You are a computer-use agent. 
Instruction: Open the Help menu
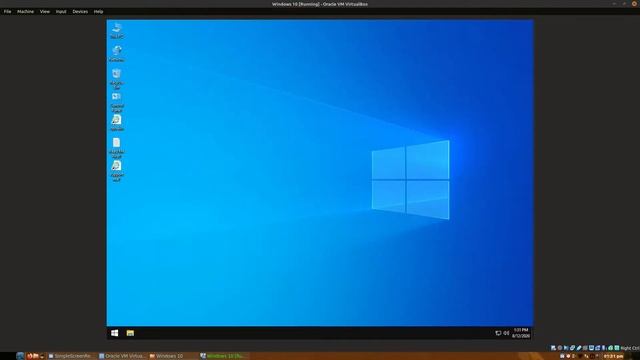(x=98, y=11)
